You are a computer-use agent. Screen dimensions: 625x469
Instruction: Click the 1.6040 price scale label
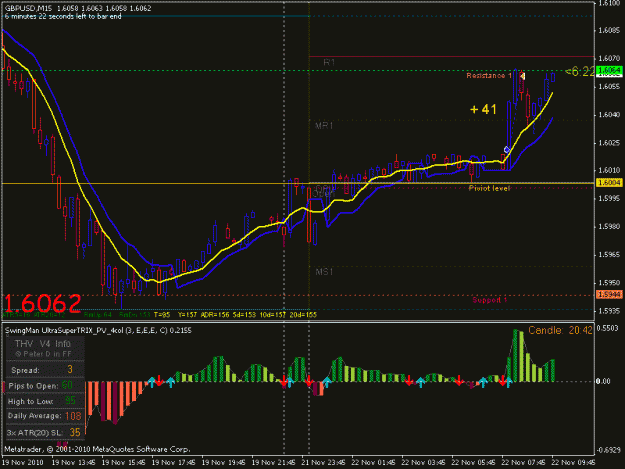[609, 115]
